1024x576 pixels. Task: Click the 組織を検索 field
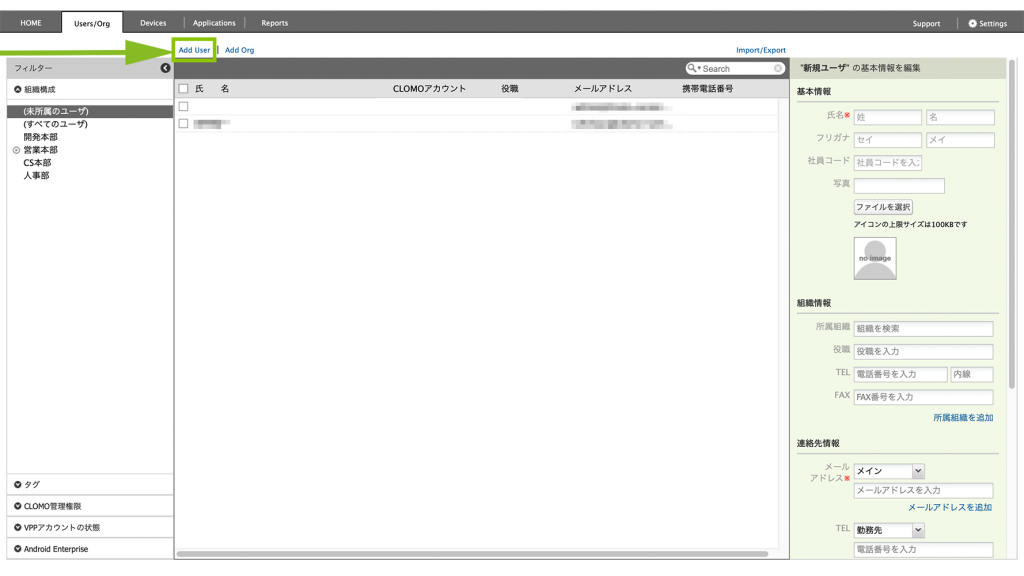point(923,328)
